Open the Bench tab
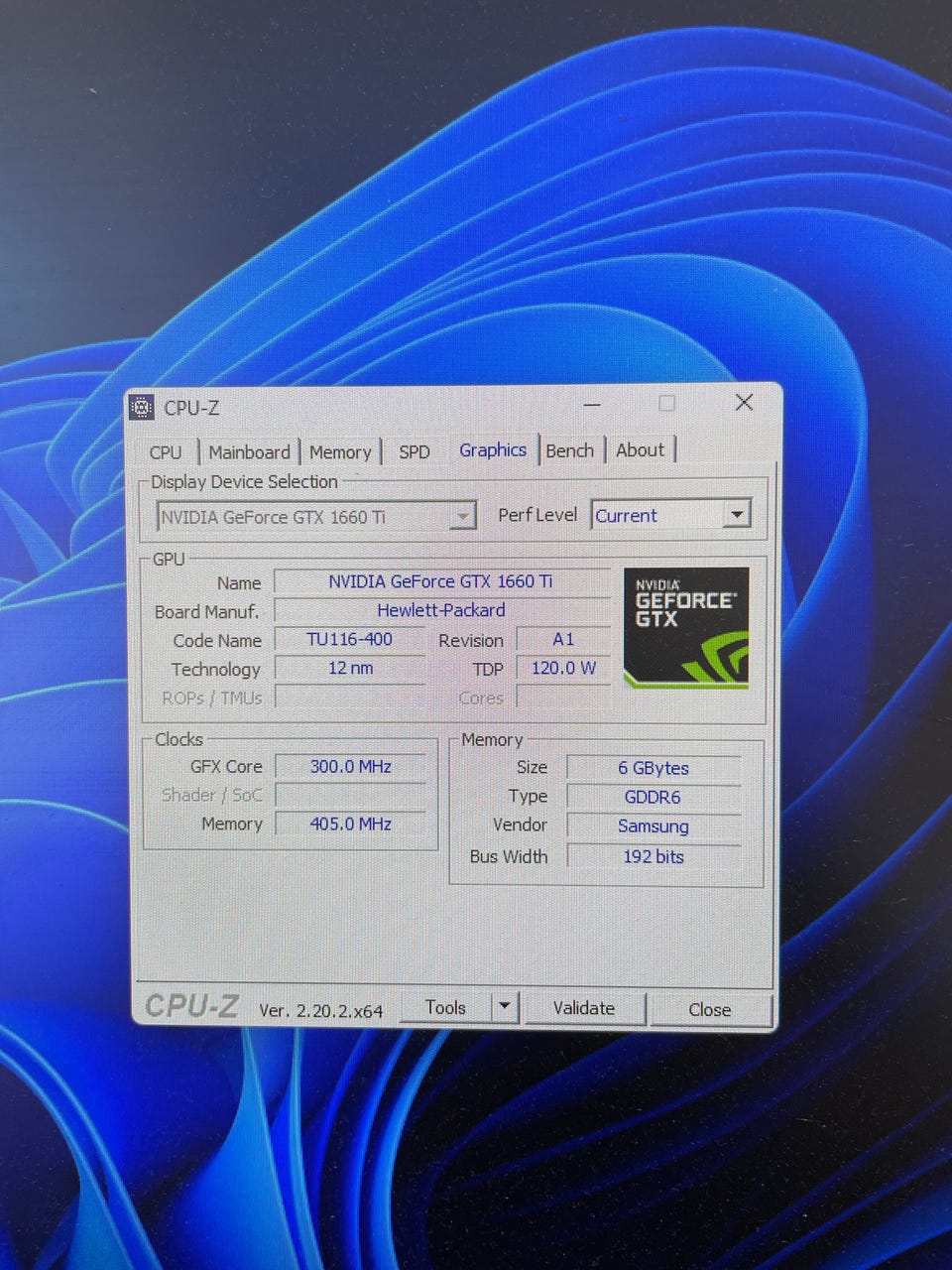 570,450
